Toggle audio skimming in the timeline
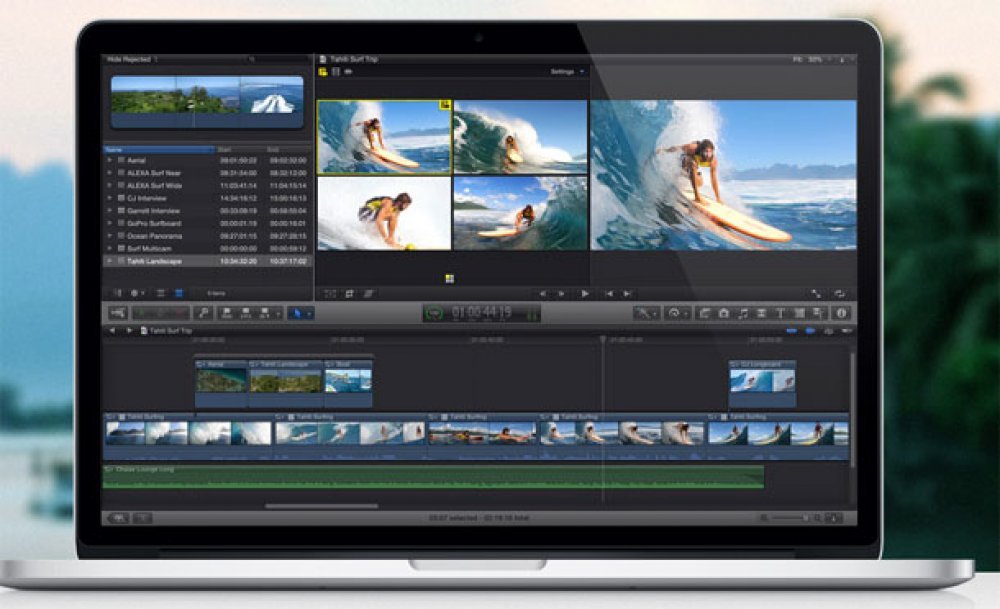The width and height of the screenshot is (1000, 609). coord(810,331)
